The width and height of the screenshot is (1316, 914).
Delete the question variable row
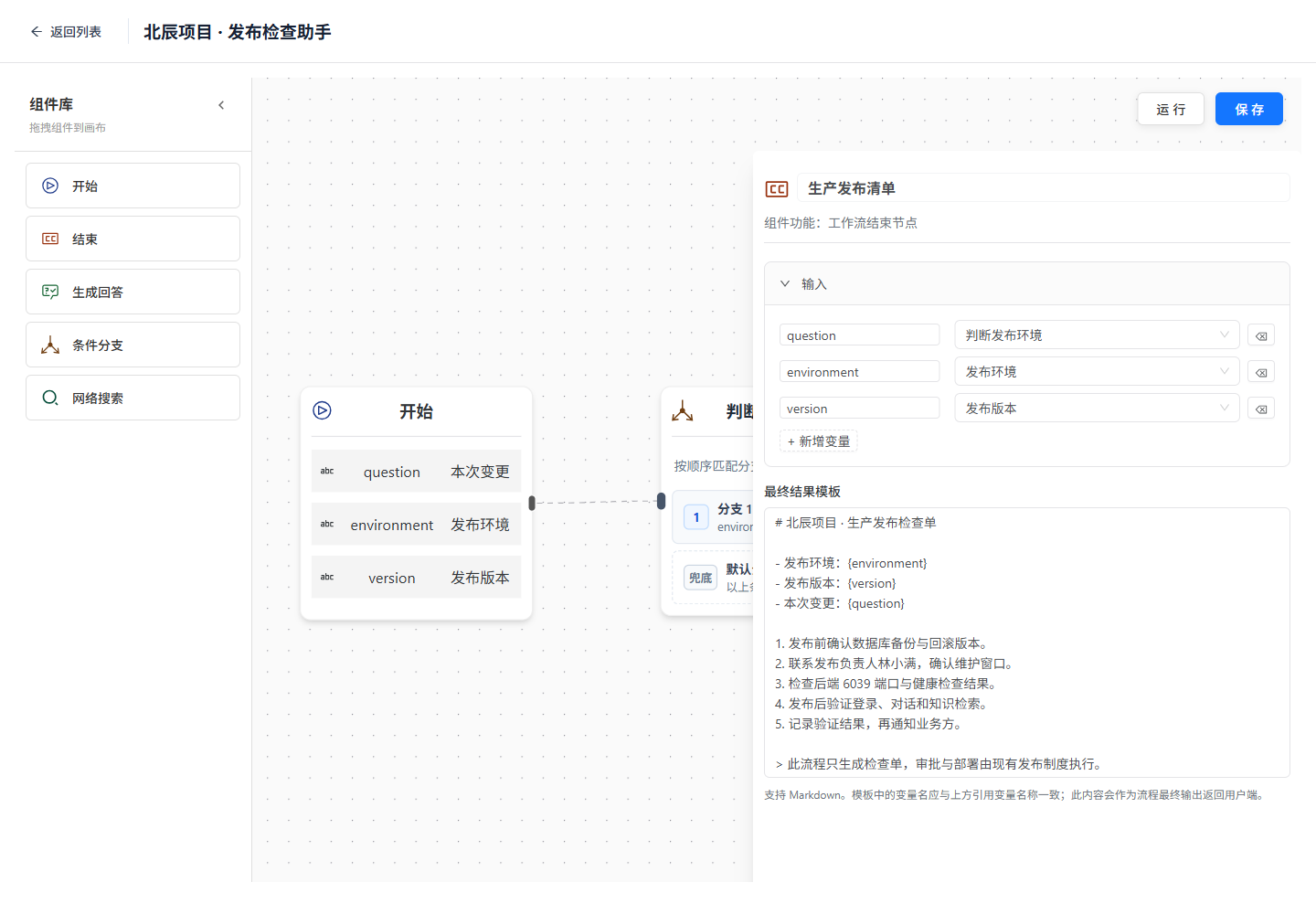1261,335
